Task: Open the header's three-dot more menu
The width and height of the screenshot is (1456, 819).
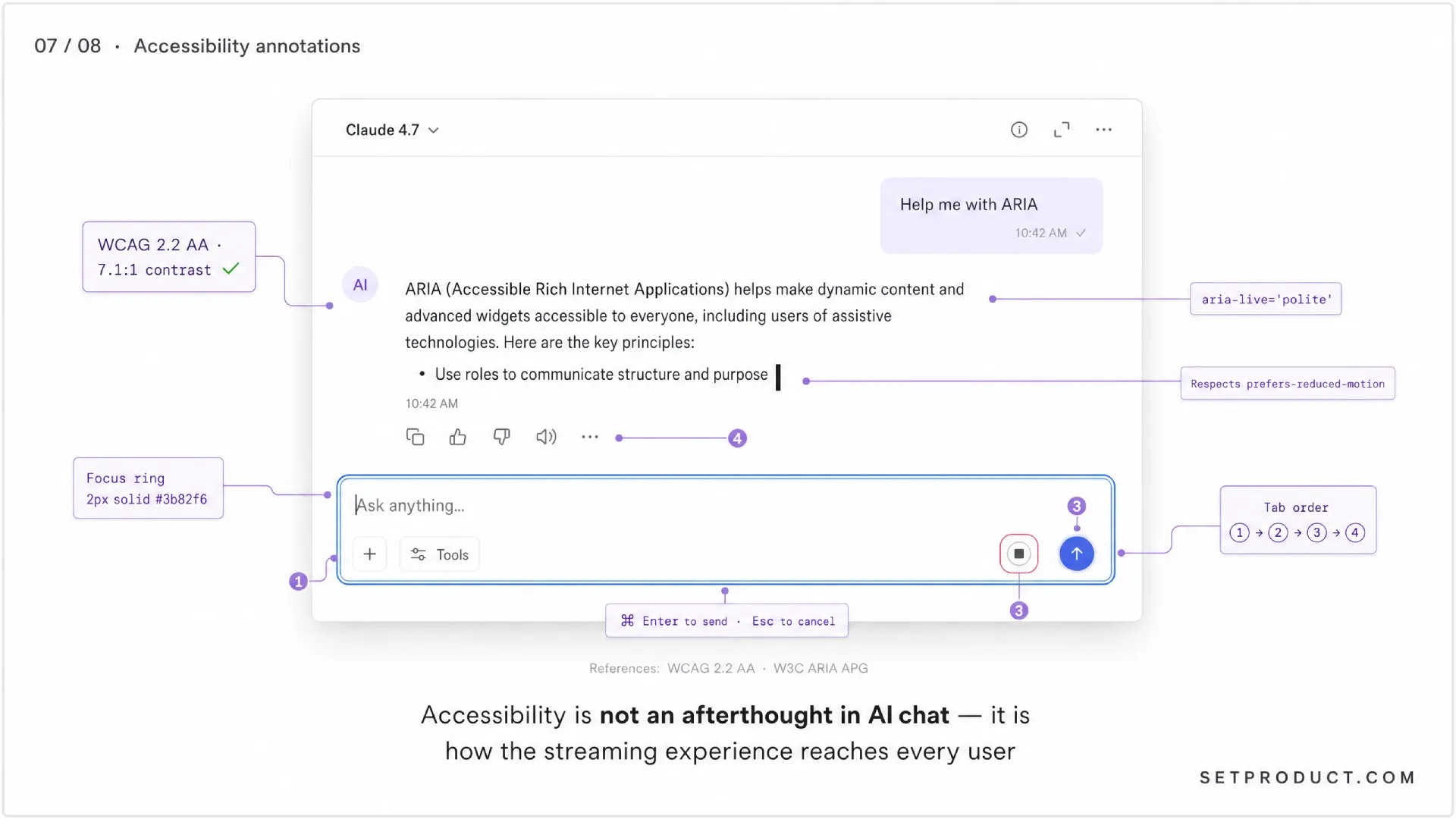Action: (1103, 130)
